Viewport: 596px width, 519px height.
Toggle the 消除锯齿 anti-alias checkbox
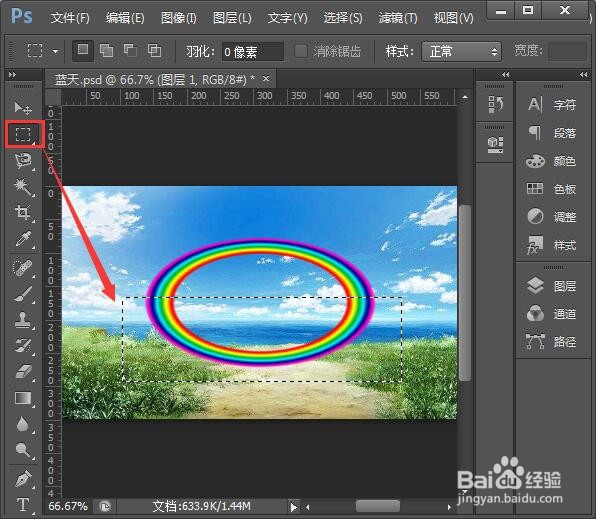301,51
